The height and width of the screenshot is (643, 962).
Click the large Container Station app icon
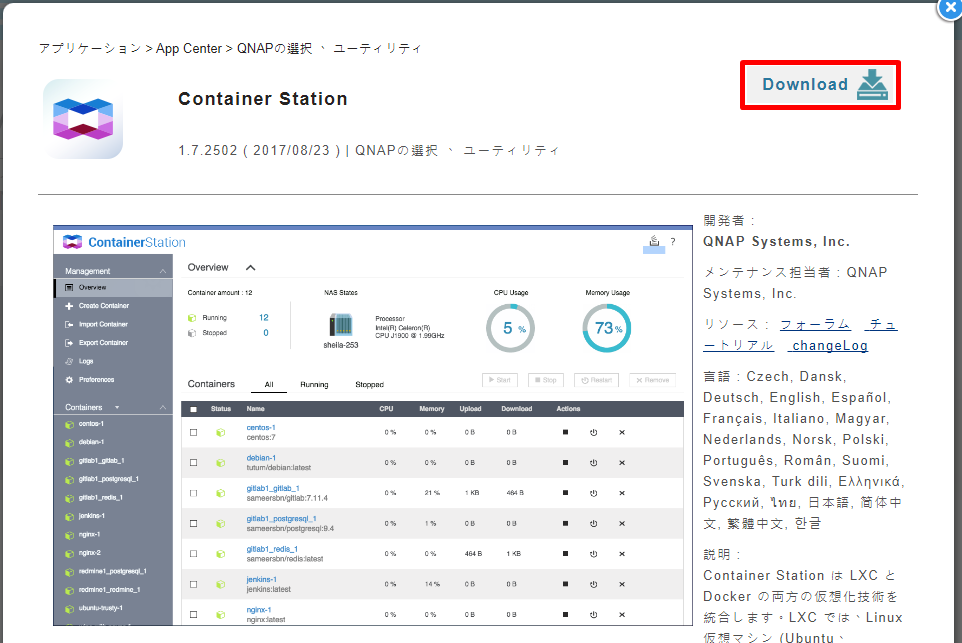pyautogui.click(x=83, y=119)
